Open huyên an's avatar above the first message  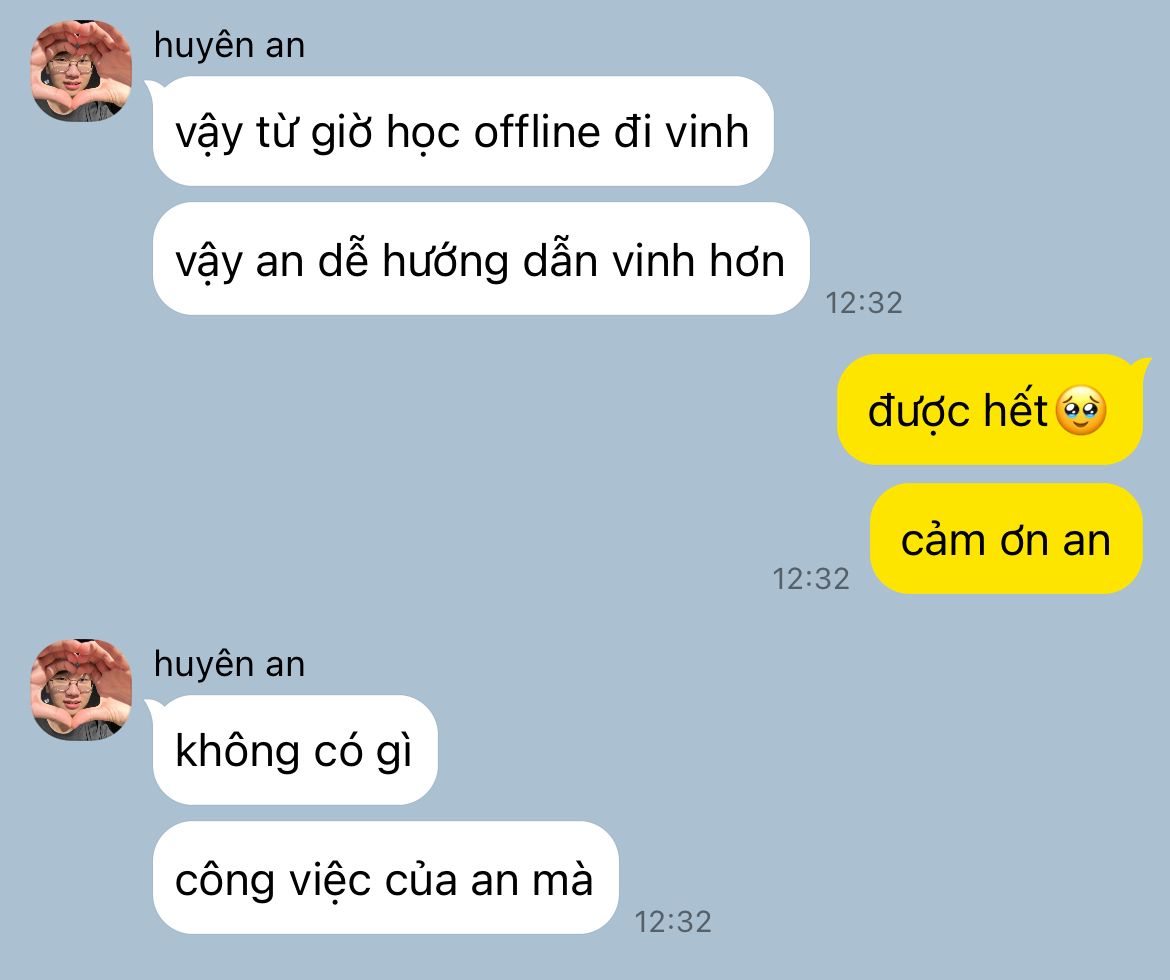tap(81, 71)
